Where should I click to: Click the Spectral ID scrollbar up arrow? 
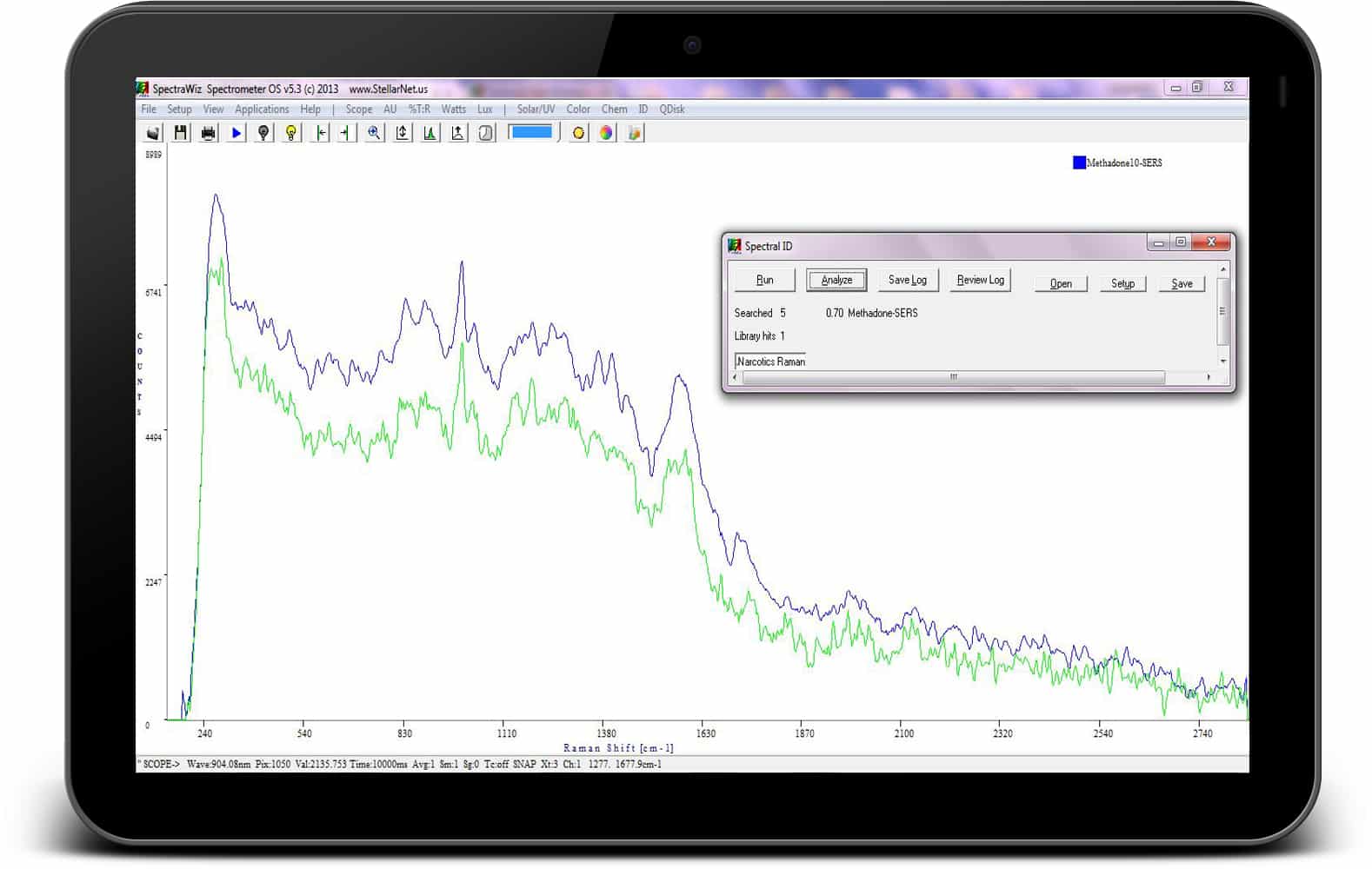coord(1222,269)
